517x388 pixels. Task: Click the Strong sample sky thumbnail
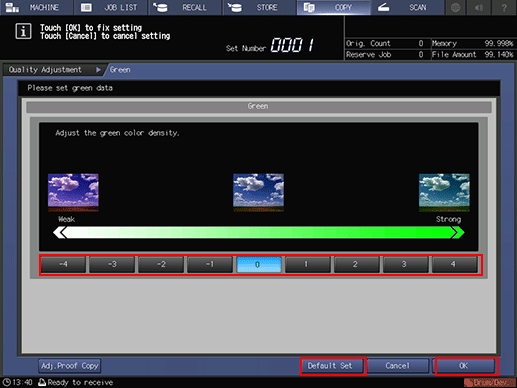pos(444,192)
